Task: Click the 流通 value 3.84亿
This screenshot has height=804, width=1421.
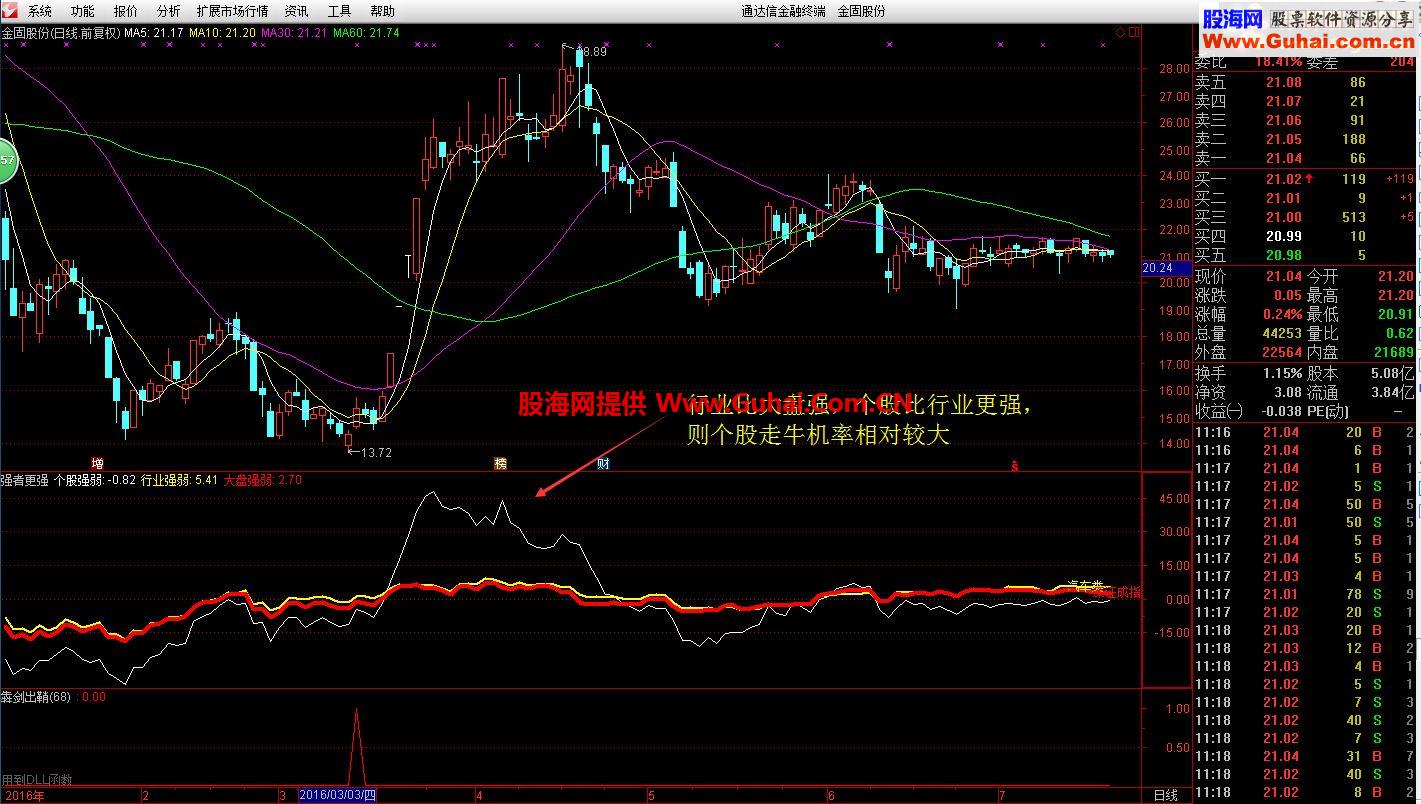Action: point(1392,392)
